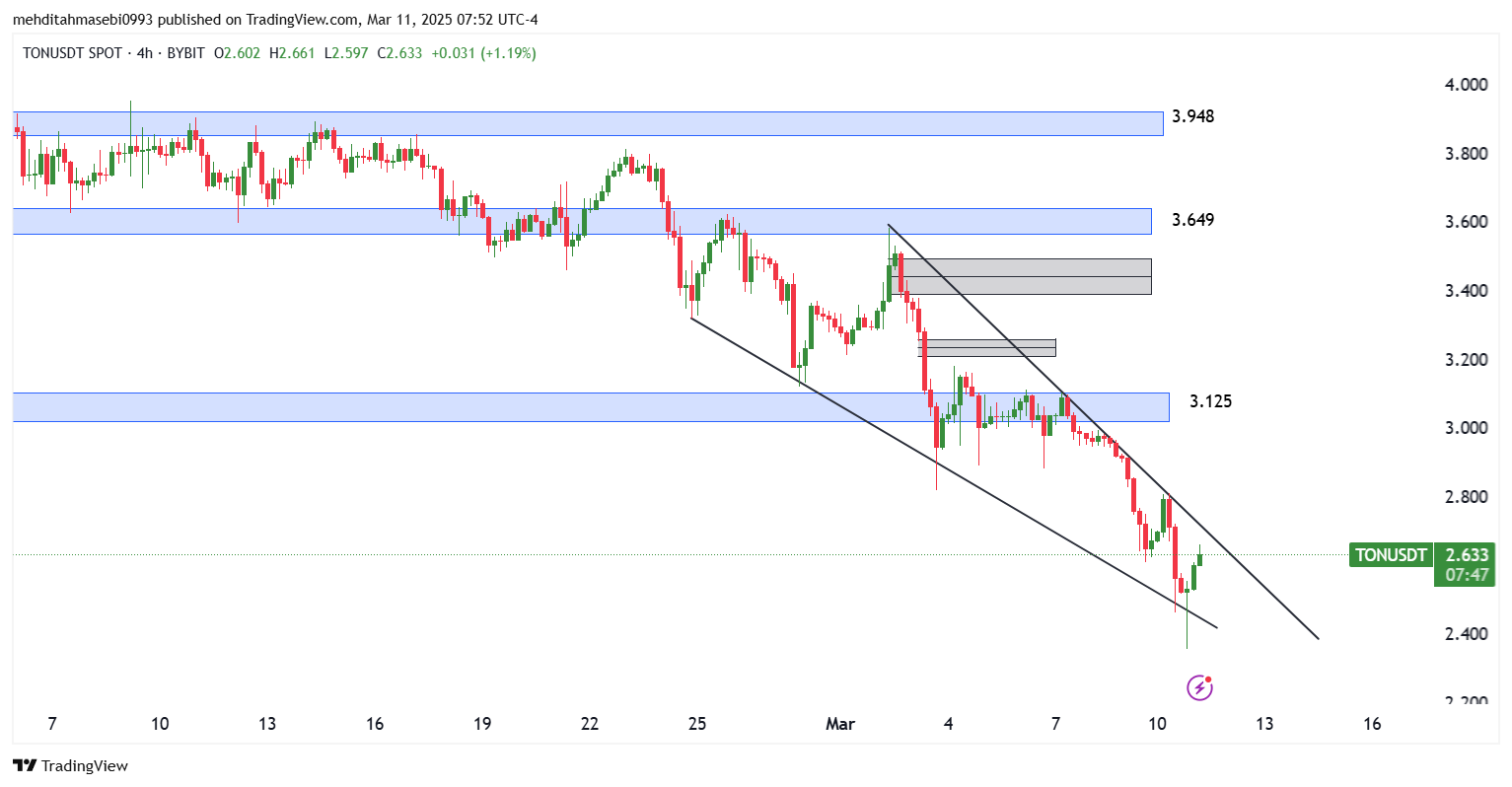Click the purple lightning event icon
Image resolution: width=1512 pixels, height=787 pixels.
point(1199,687)
